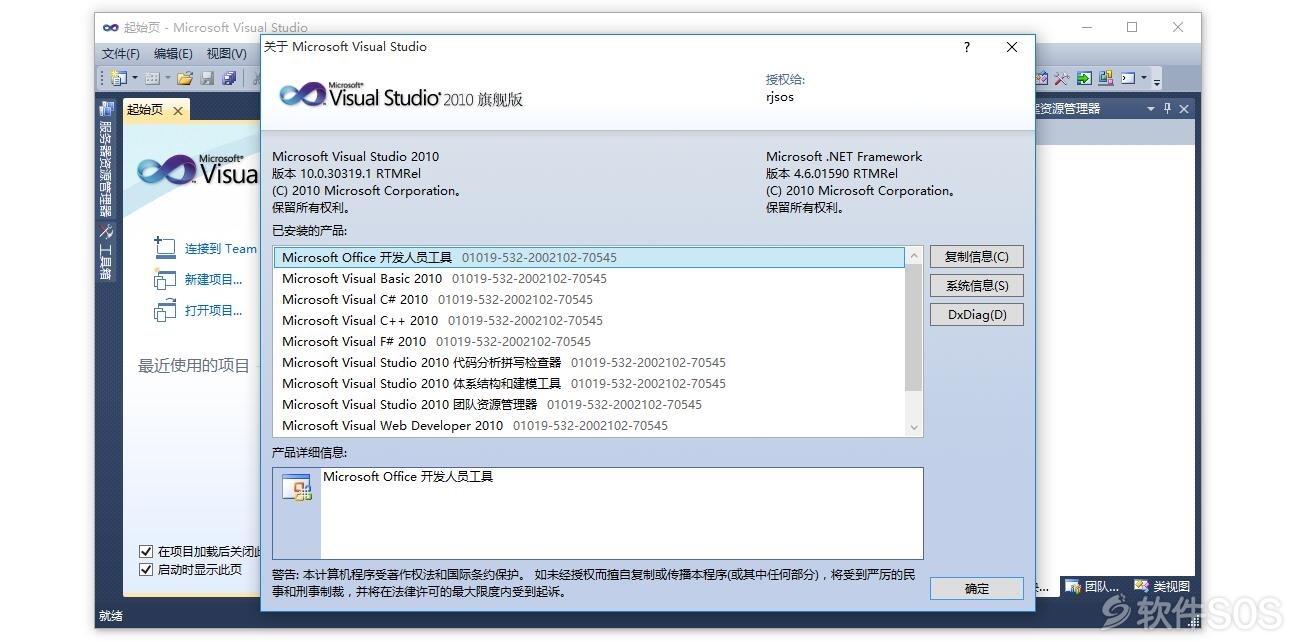The height and width of the screenshot is (642, 1301).
Task: Switch to the 团队 bottom panel tab
Action: tap(1092, 587)
